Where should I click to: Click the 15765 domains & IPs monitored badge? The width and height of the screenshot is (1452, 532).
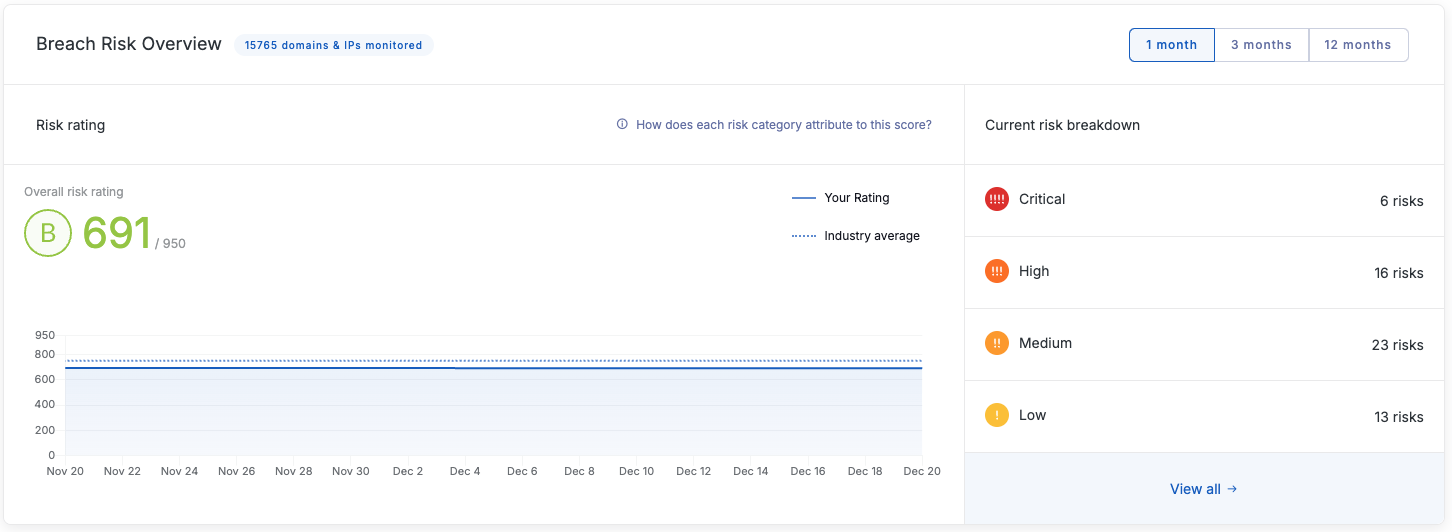click(x=333, y=45)
